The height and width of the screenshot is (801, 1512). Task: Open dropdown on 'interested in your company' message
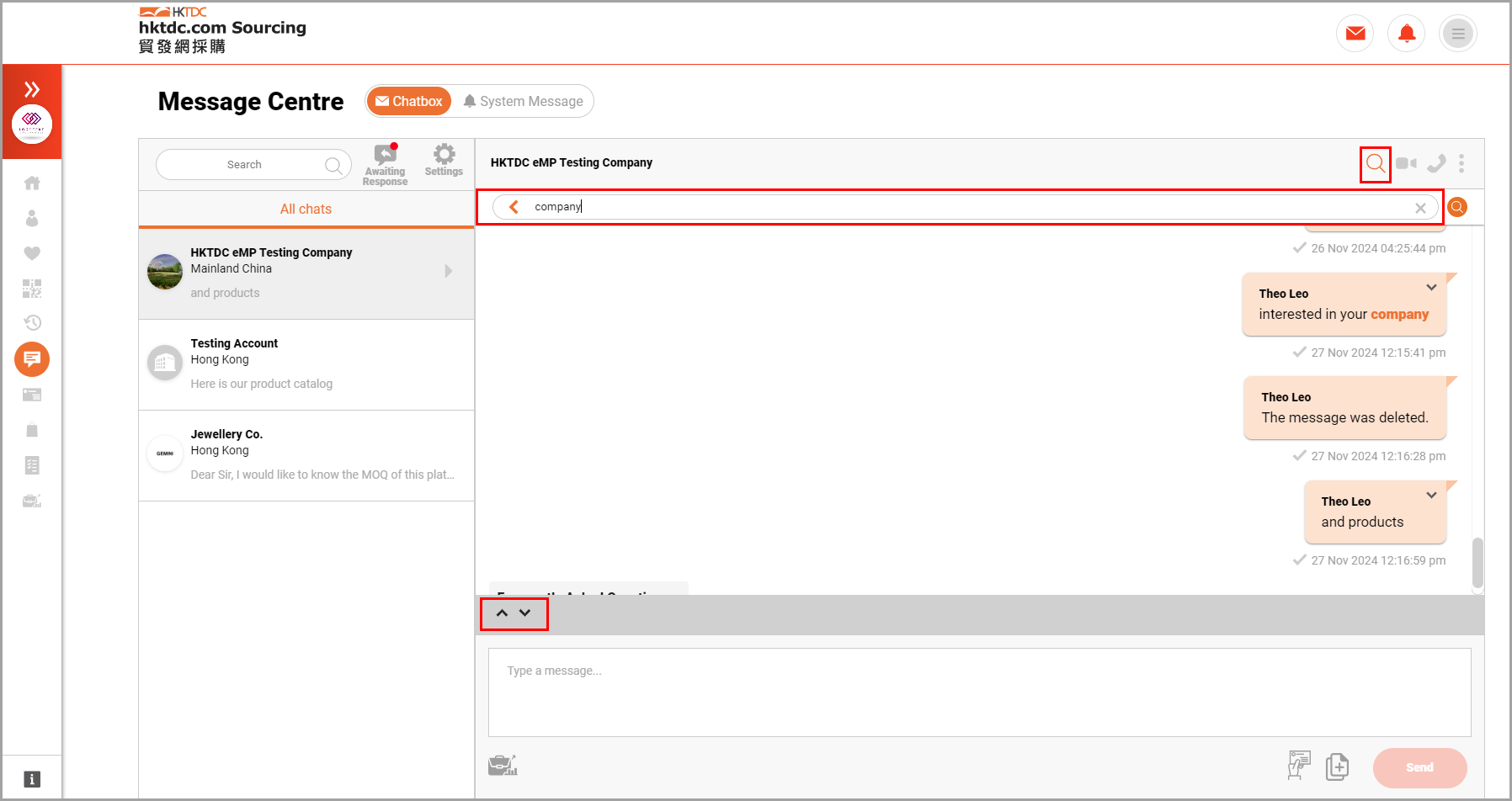click(1431, 288)
